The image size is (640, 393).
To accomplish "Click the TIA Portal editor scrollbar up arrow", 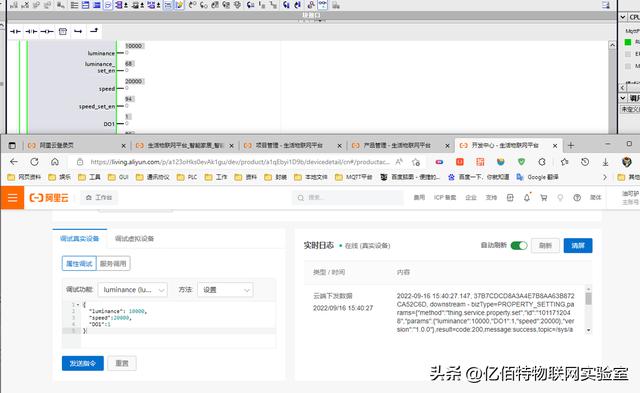I will click(x=612, y=45).
